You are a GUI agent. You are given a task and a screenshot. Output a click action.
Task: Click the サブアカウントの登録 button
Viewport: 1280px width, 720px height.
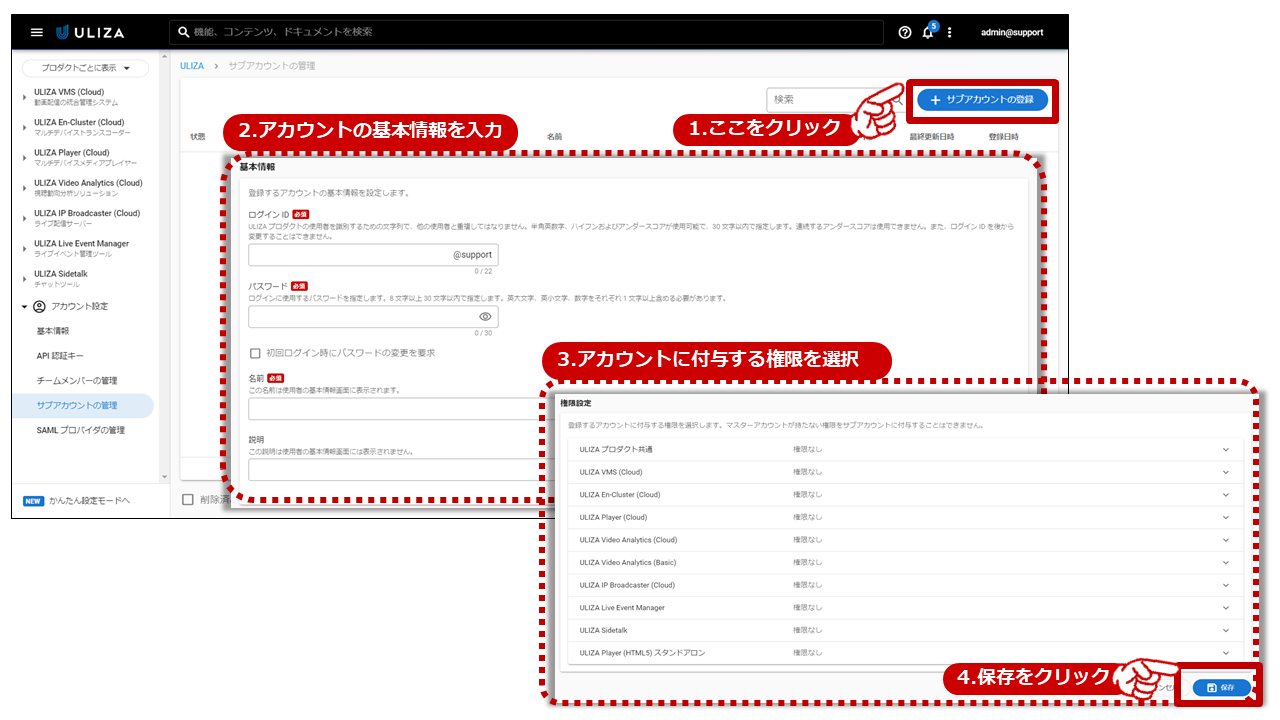(x=982, y=100)
